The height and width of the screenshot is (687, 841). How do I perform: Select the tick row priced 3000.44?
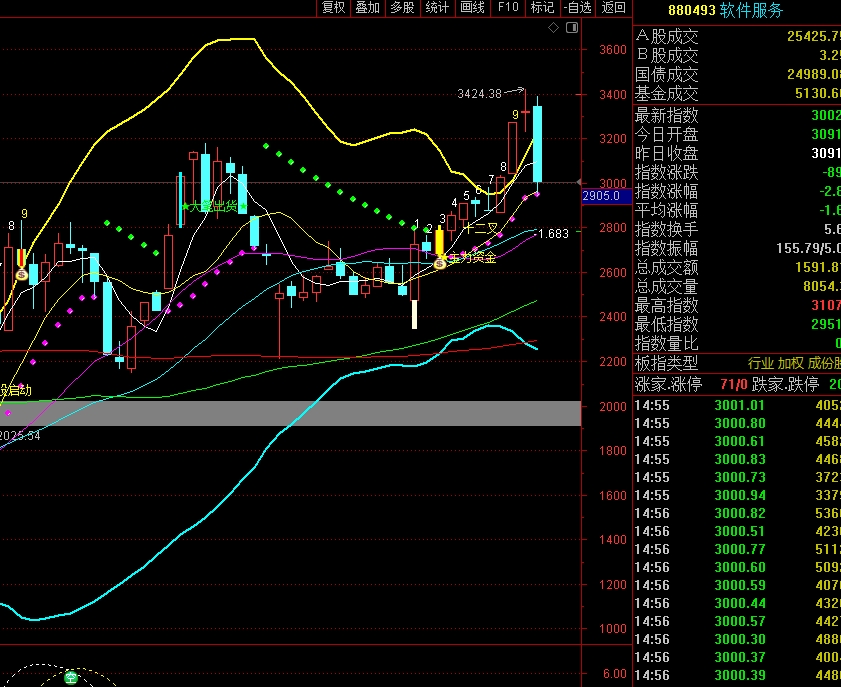click(x=737, y=603)
